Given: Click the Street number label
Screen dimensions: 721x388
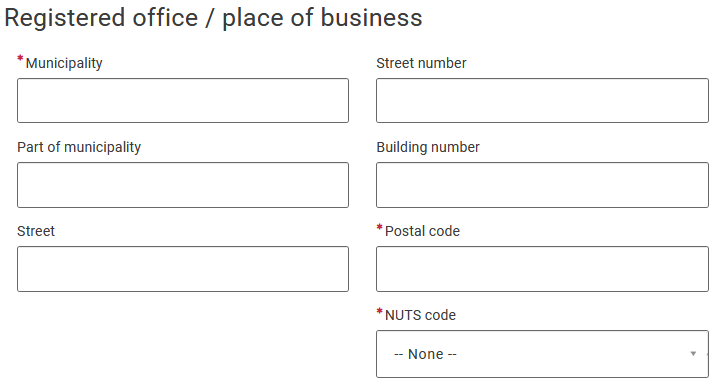Looking at the screenshot, I should point(421,63).
